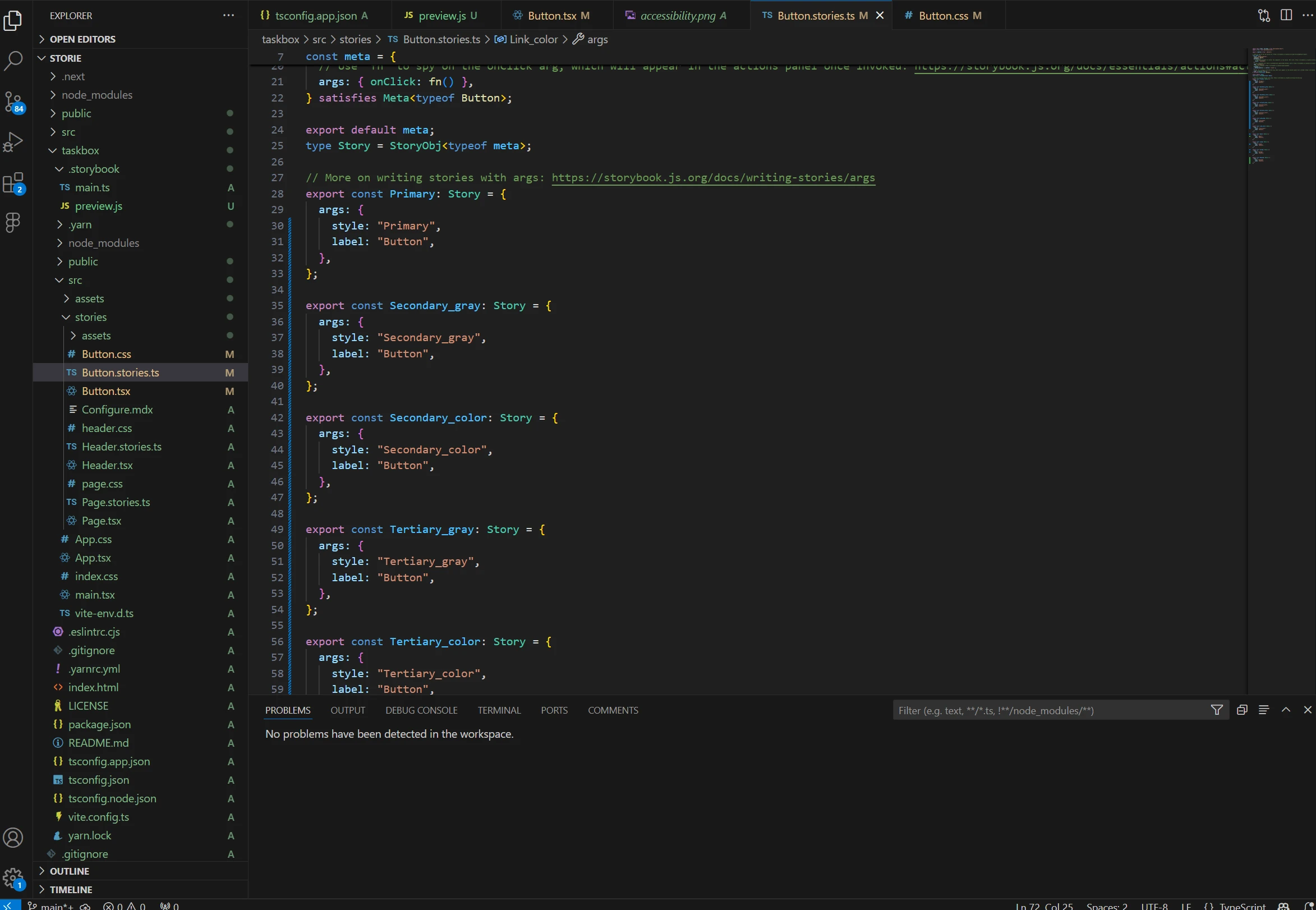Collapse all problems in the panel
The height and width of the screenshot is (910, 1316).
pyautogui.click(x=1242, y=710)
